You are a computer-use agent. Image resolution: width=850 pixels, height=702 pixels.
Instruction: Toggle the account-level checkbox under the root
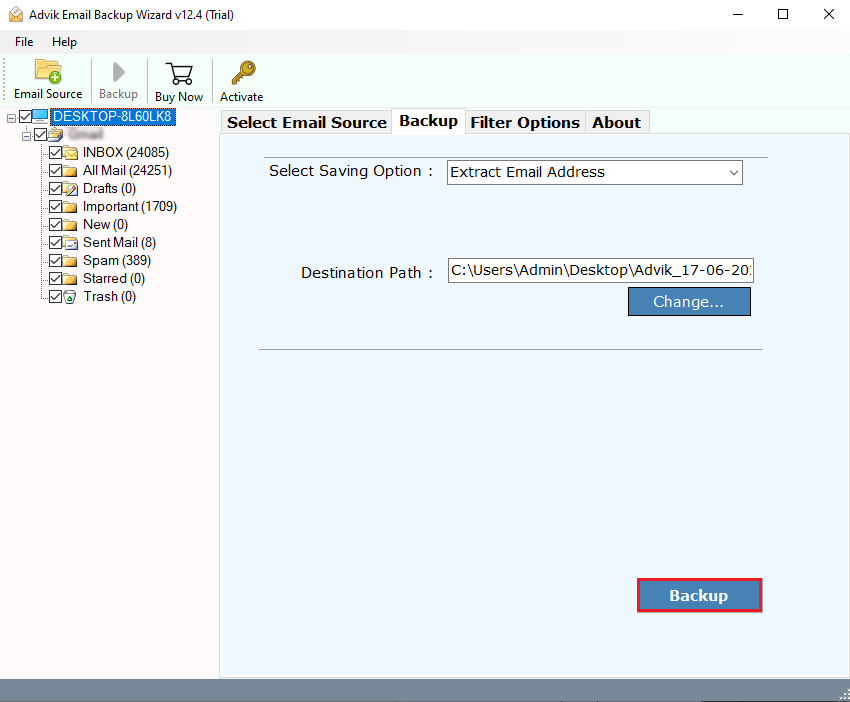coord(40,134)
